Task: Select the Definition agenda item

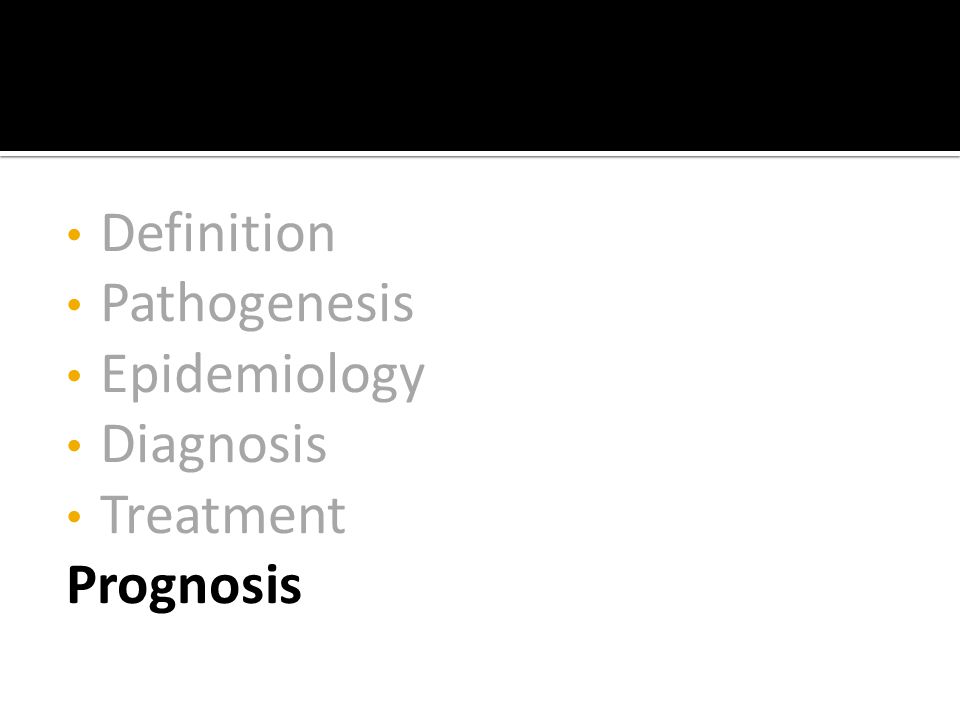Action: [218, 233]
